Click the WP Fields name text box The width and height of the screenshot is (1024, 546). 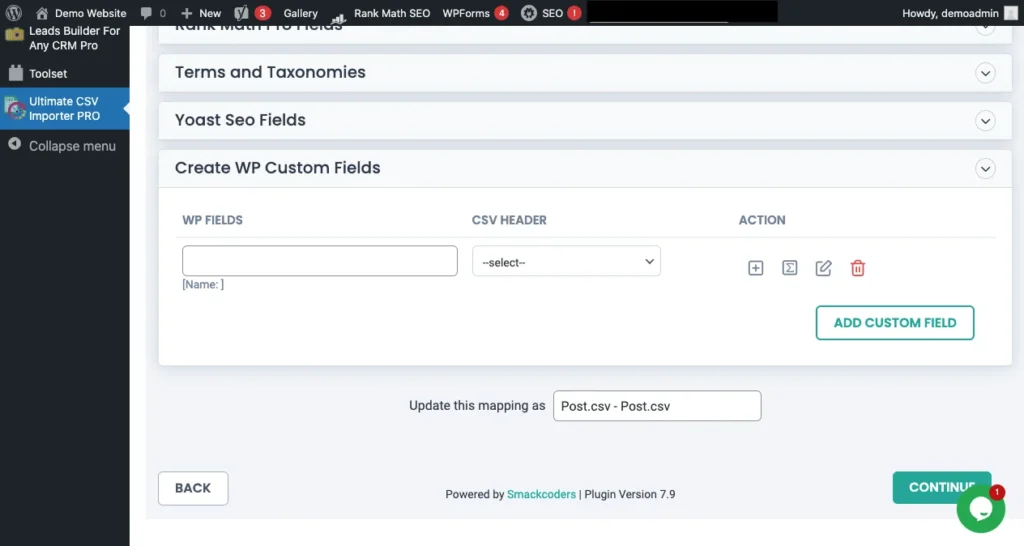point(319,261)
